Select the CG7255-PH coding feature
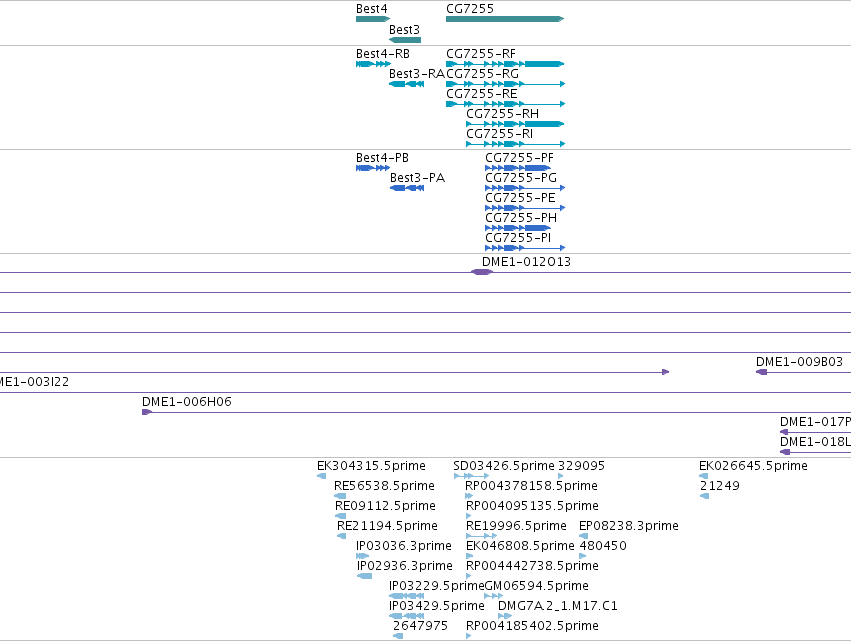This screenshot has height=641, width=851. point(518,228)
